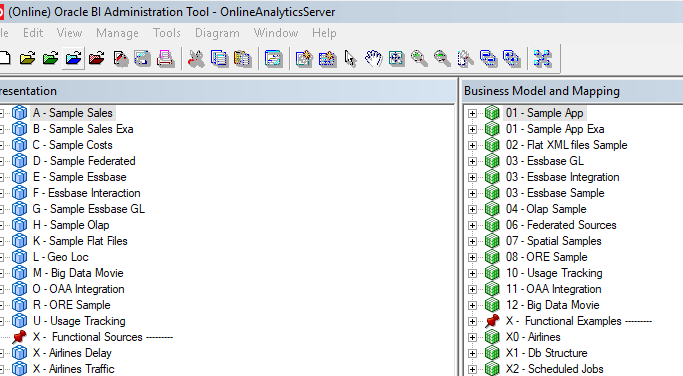The height and width of the screenshot is (376, 683).
Task: Select B - Sample Sales Exa subject area
Action: 83,129
